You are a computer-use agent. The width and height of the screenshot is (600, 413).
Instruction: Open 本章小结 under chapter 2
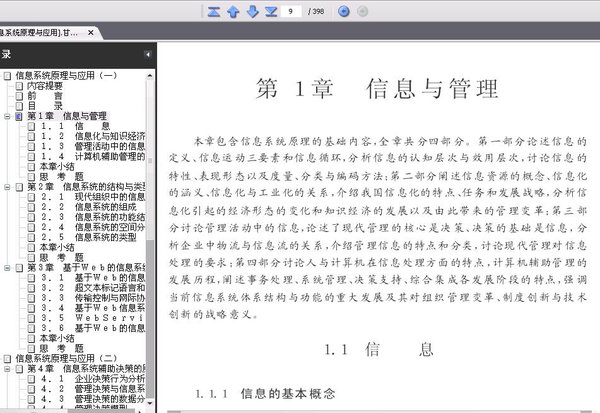click(57, 248)
